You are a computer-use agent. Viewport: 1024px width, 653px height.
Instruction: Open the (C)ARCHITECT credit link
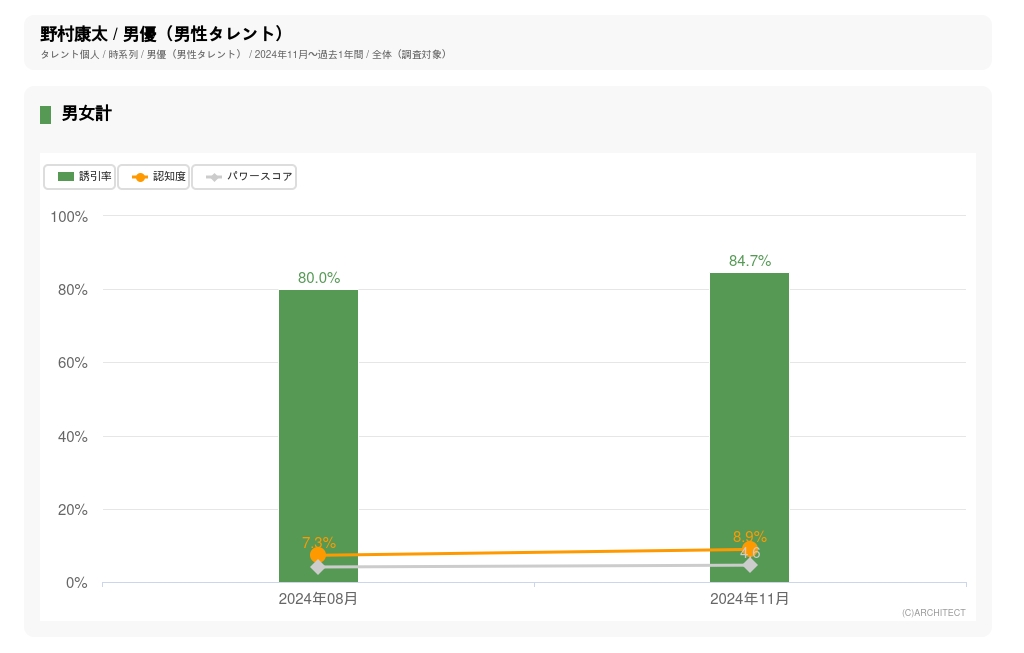coord(933,613)
